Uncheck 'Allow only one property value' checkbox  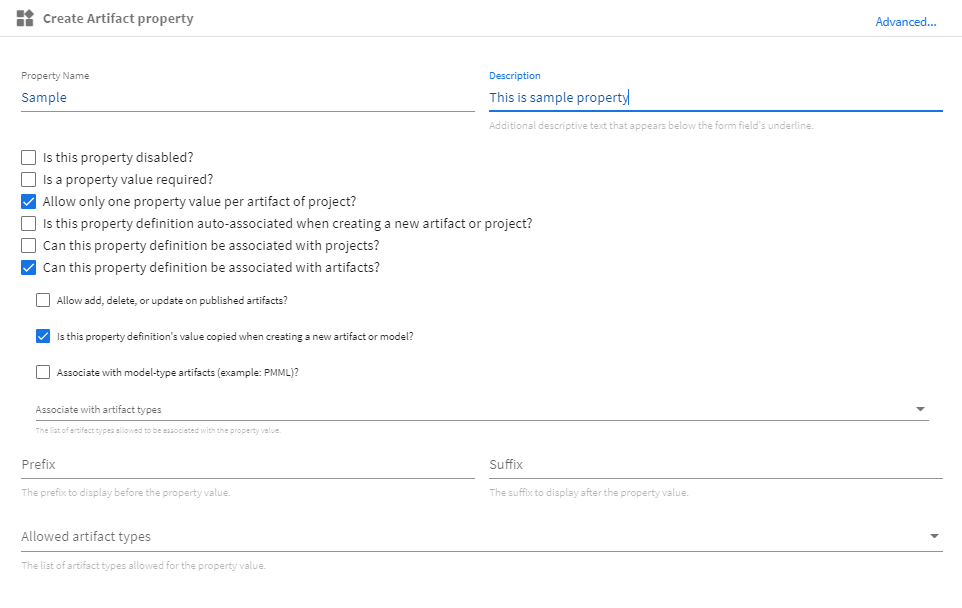point(29,202)
